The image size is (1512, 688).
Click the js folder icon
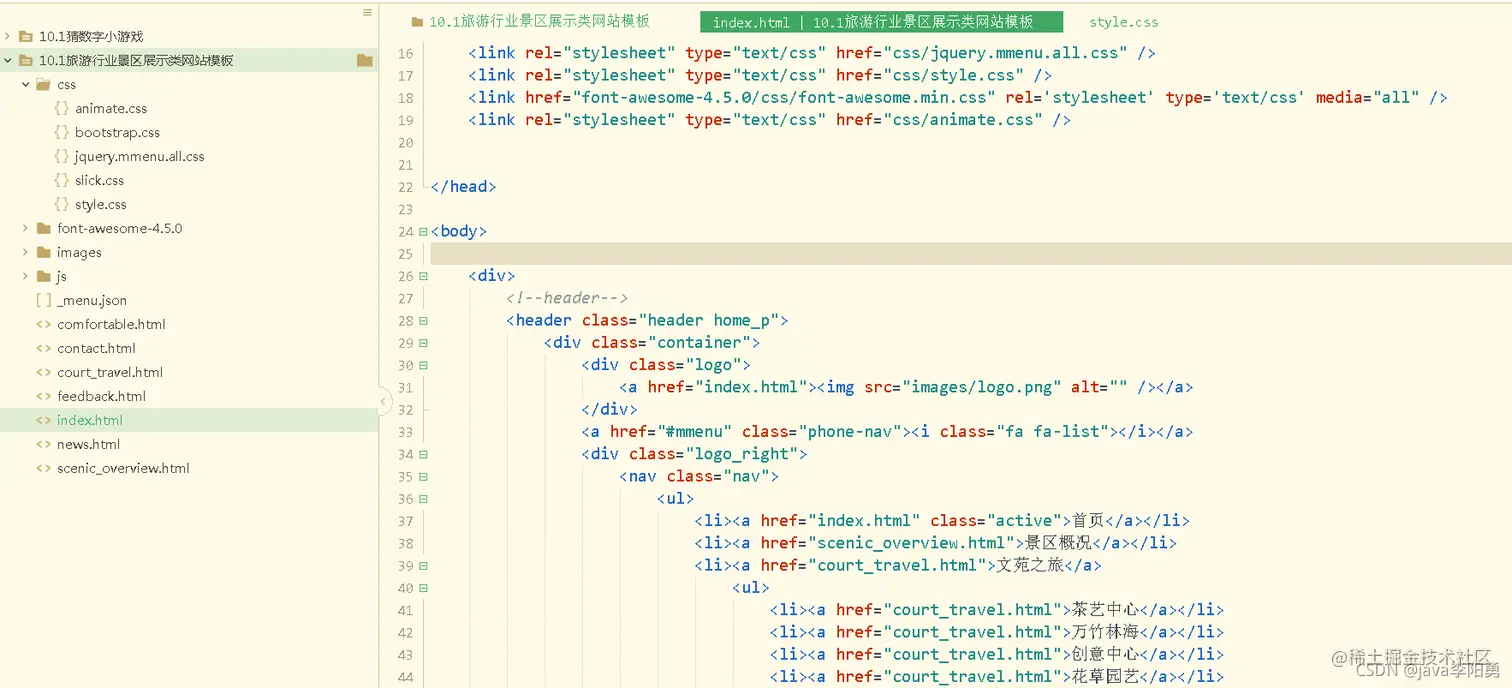[43, 276]
